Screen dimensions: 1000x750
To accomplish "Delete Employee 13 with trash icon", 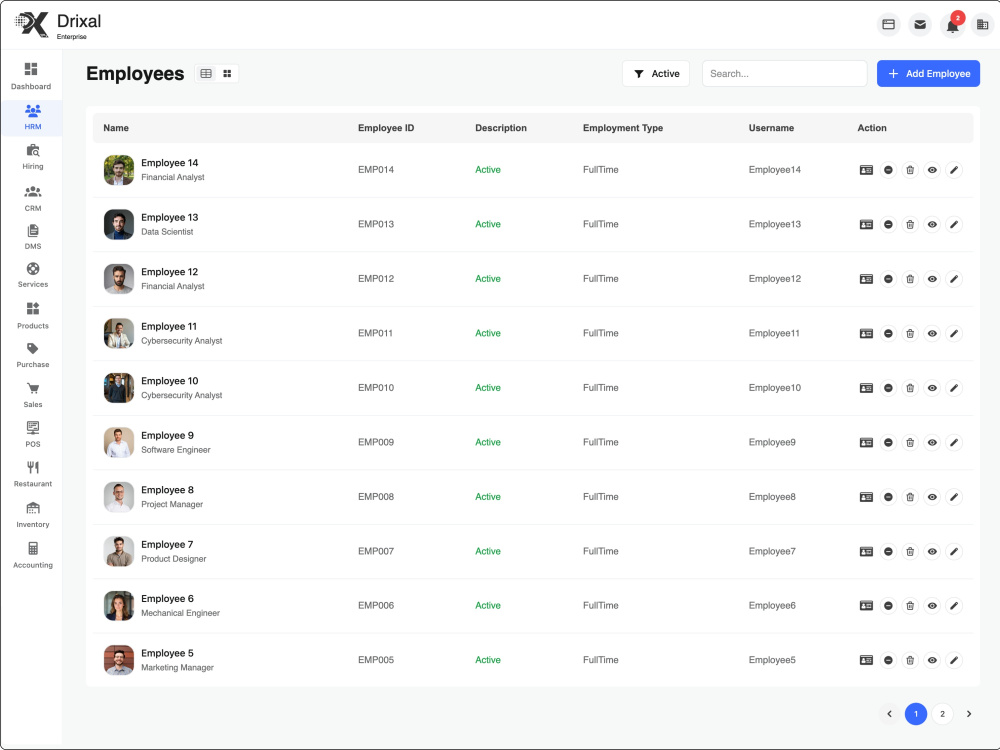I will [910, 224].
